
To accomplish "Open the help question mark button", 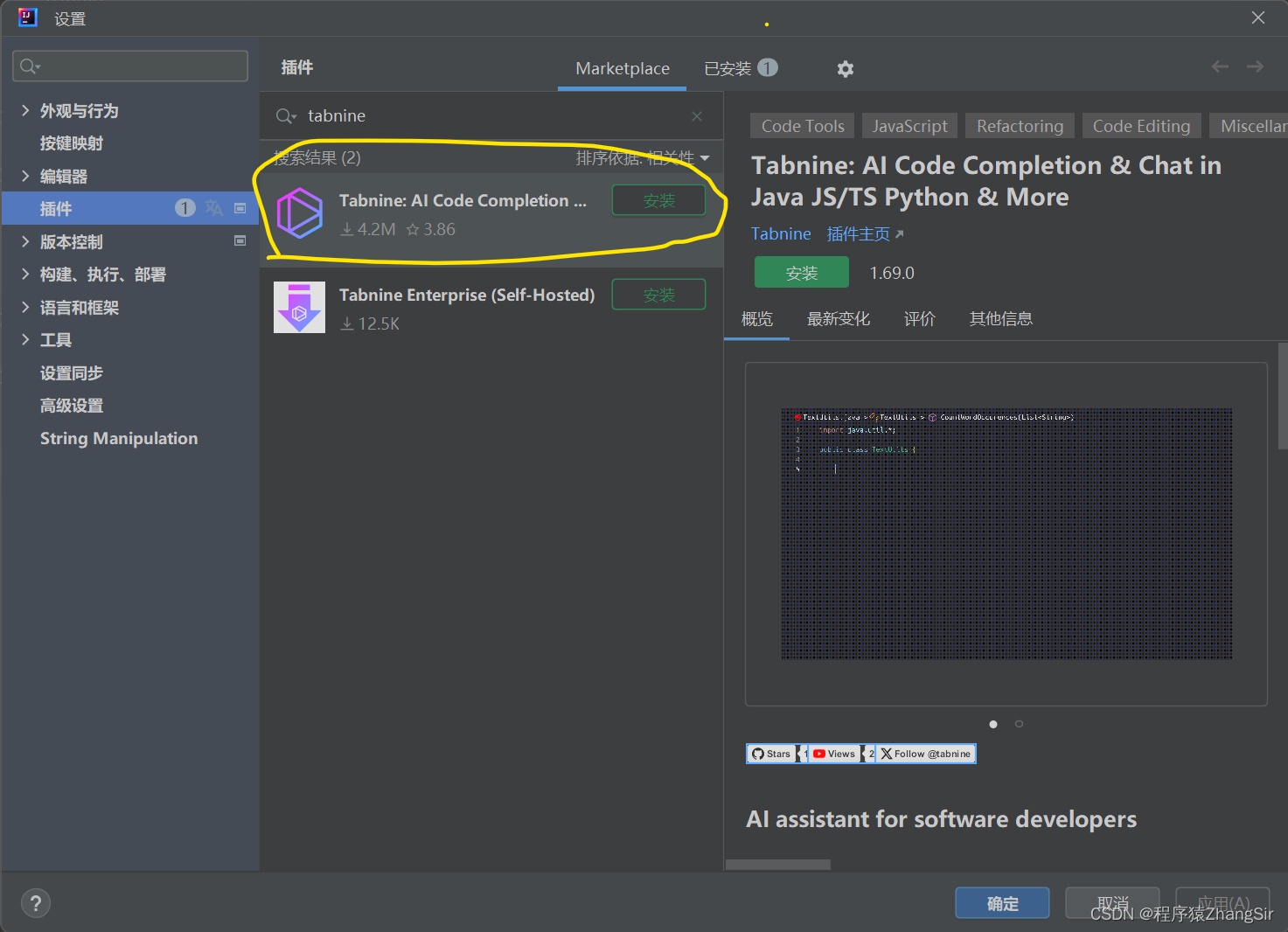I will (x=36, y=903).
